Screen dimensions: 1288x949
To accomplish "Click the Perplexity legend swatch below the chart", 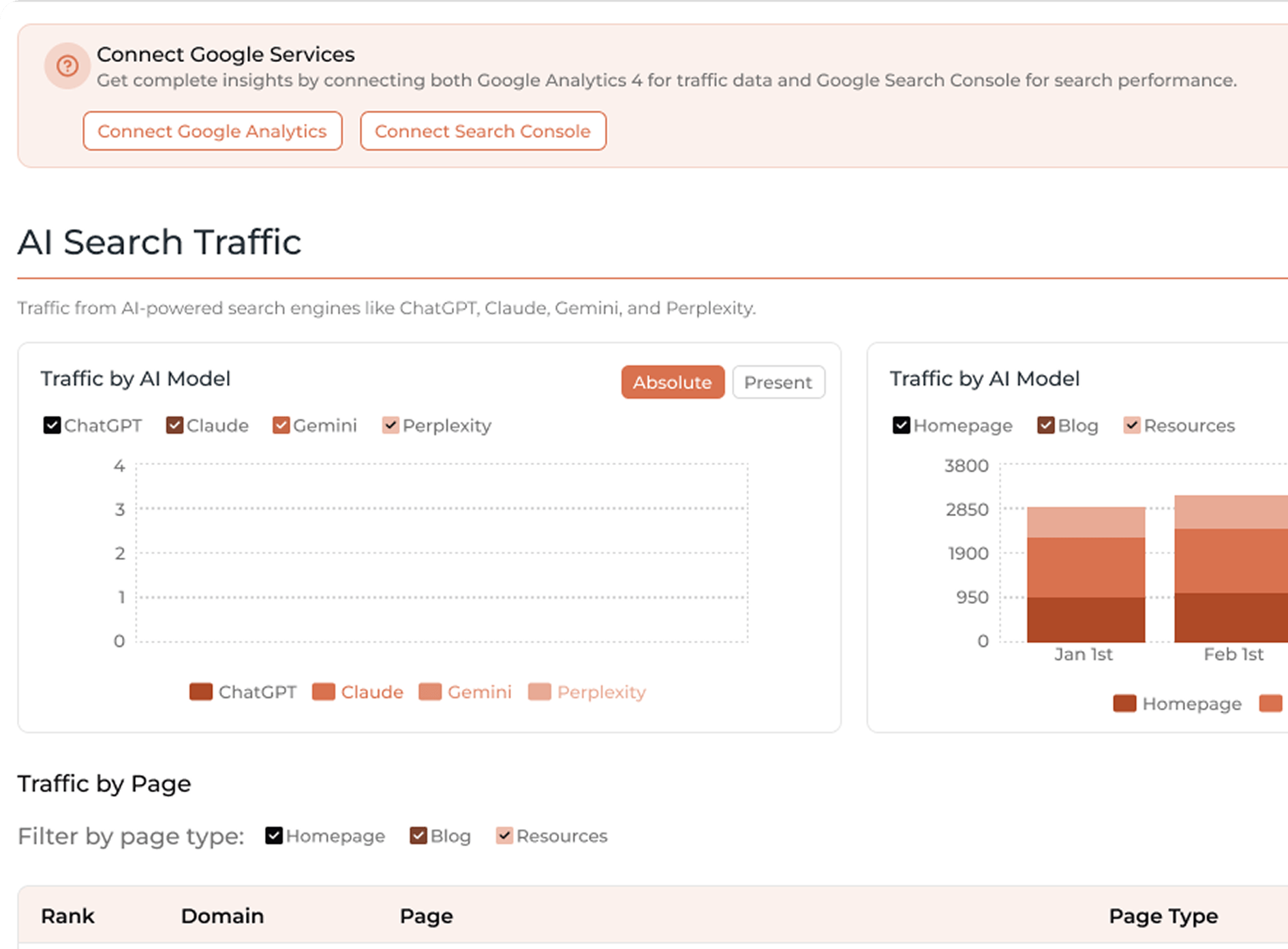I will pos(540,691).
